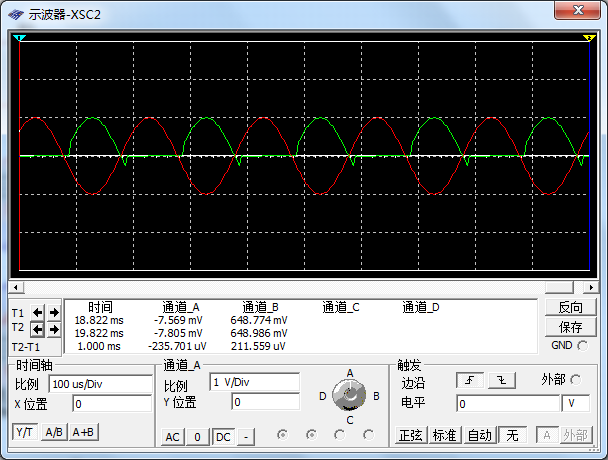This screenshot has width=608, height=460.
Task: Move cursor T2 right with arrow
Action: coord(54,330)
